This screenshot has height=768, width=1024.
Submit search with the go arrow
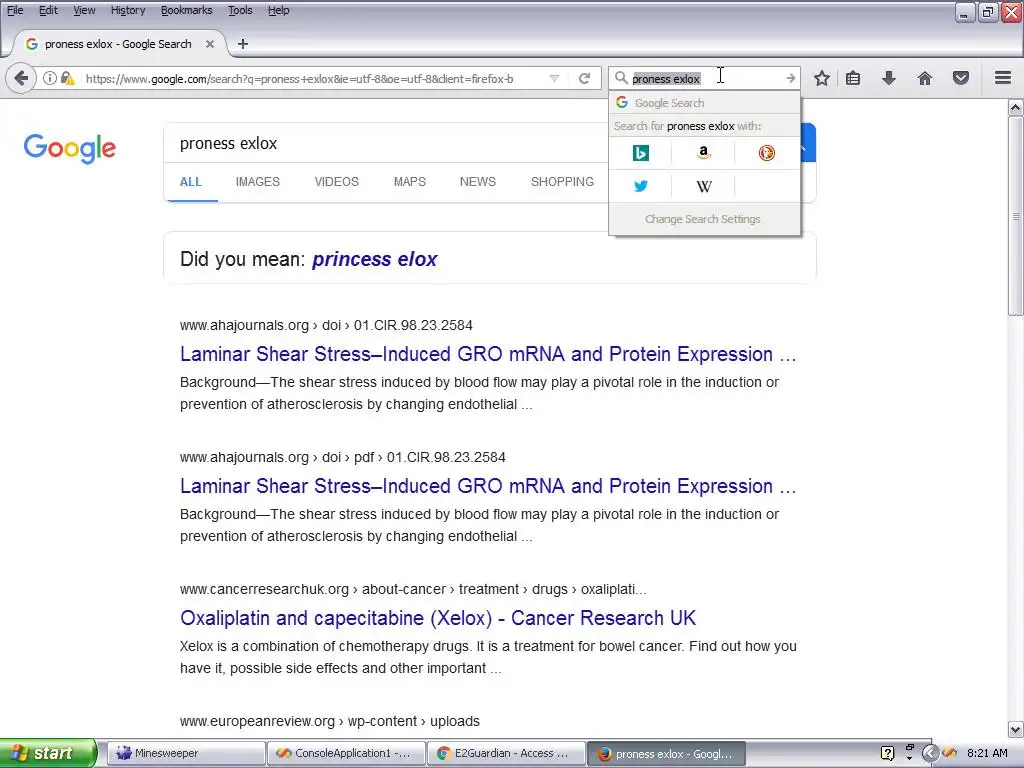(x=790, y=78)
